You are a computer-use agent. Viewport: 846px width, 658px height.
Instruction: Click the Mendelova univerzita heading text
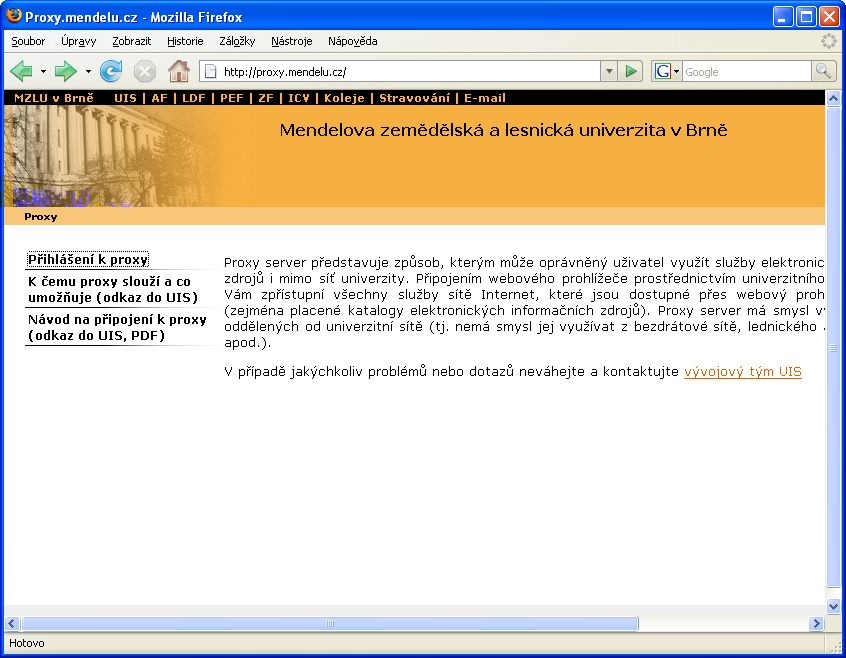tap(503, 130)
